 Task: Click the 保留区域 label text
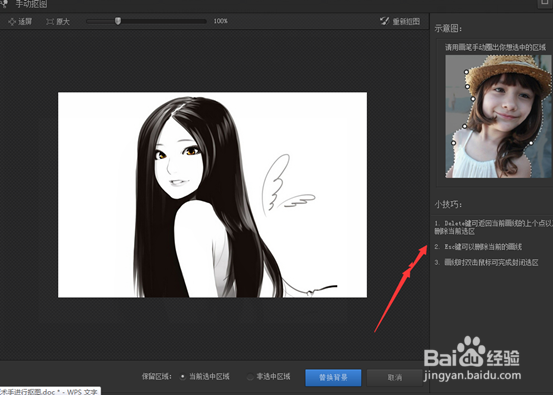(157, 377)
